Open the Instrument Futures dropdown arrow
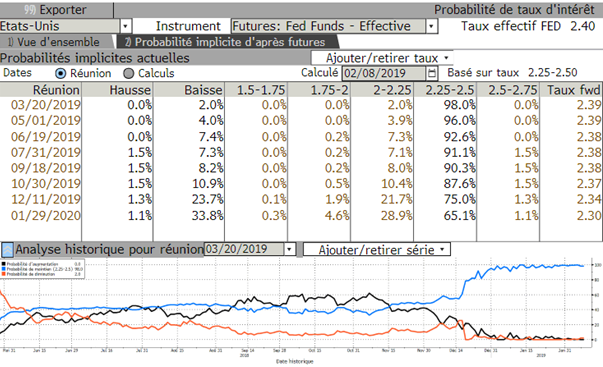 tap(431, 26)
